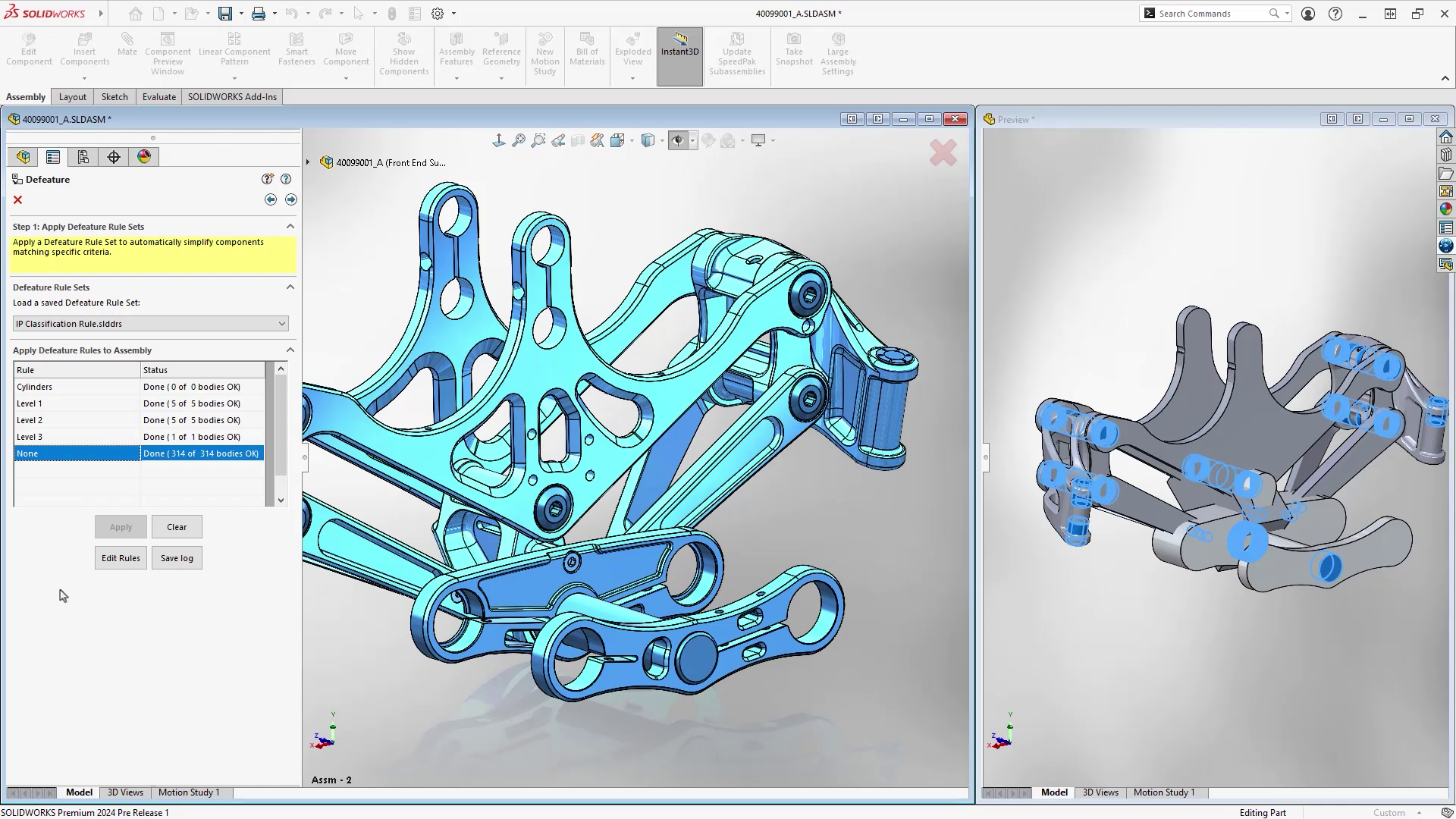
Task: Select the Mate tool
Action: tap(127, 47)
